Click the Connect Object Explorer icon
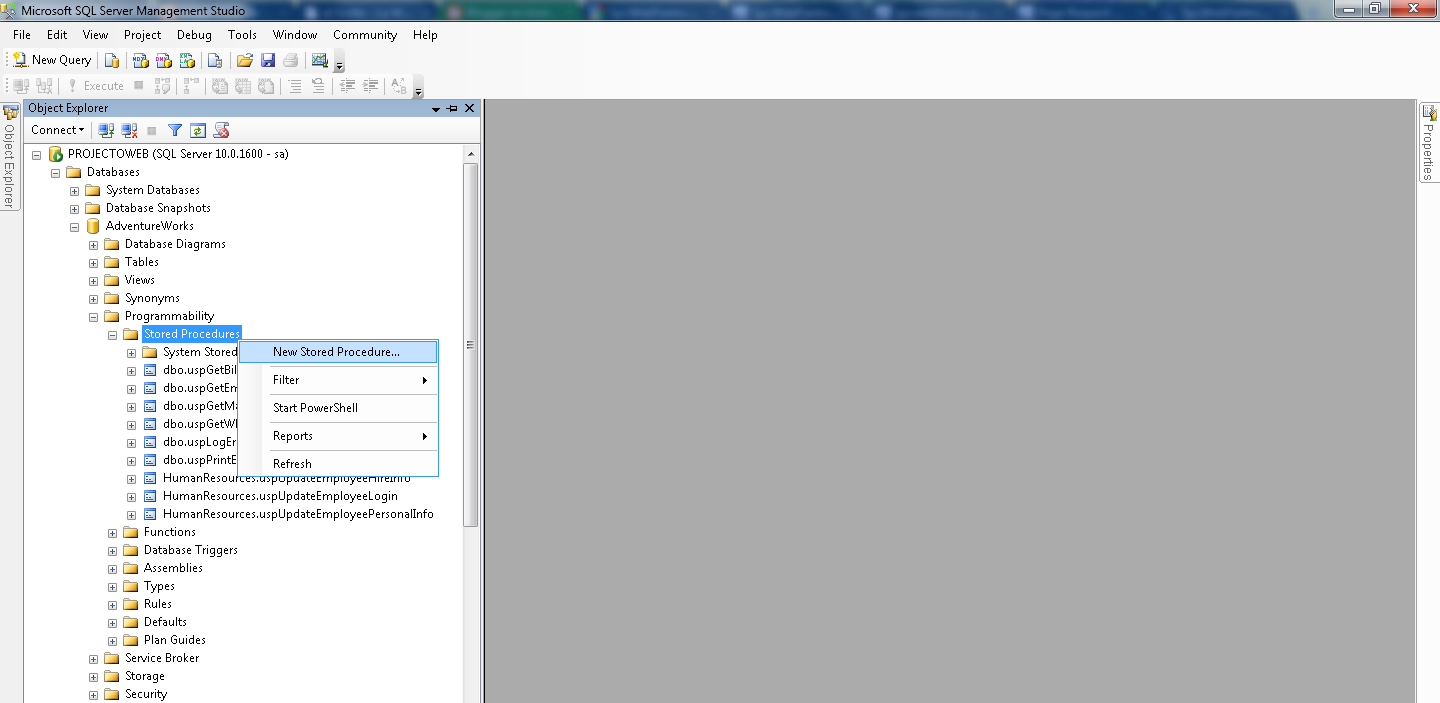 pos(106,130)
